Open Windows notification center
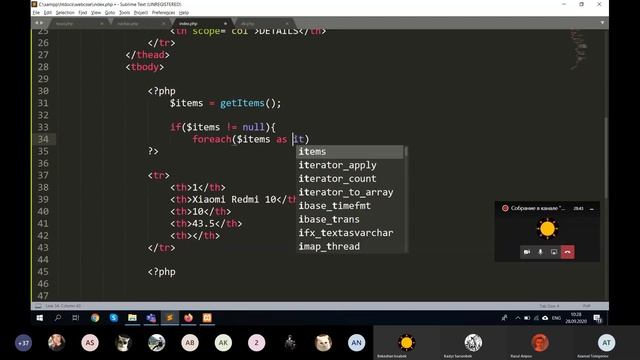 pos(598,318)
